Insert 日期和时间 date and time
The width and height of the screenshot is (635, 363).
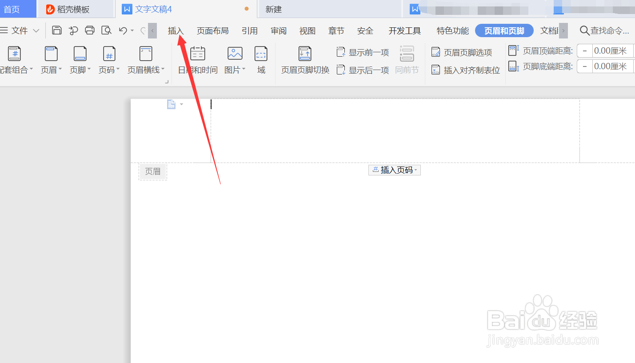click(198, 60)
